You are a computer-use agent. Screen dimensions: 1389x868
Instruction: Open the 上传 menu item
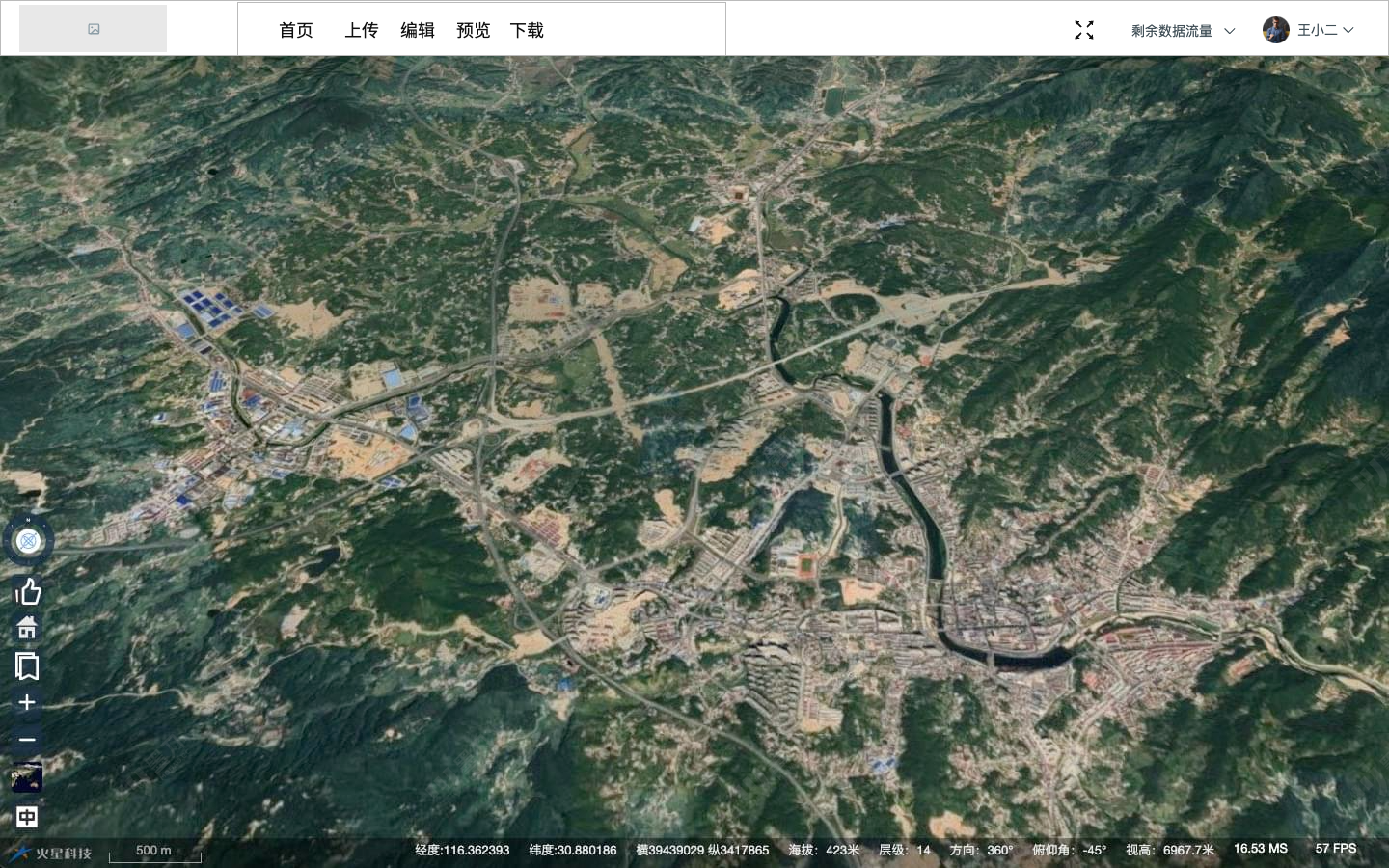coord(362,31)
